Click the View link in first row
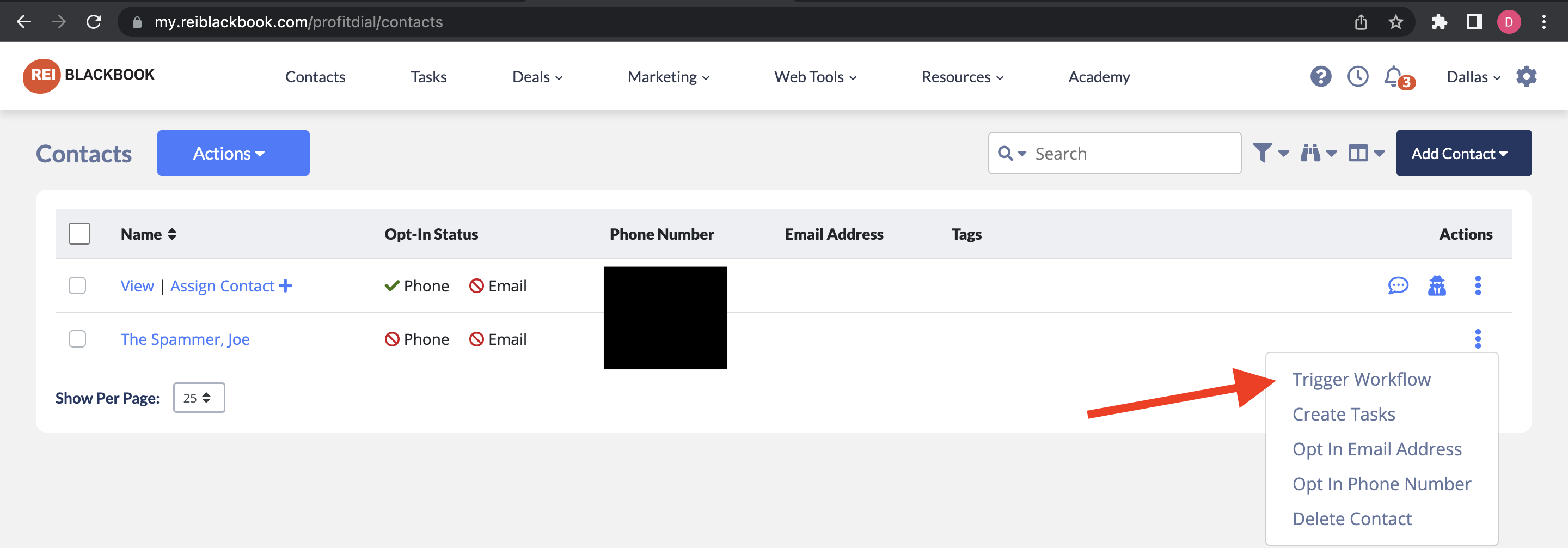1568x548 pixels. tap(137, 285)
